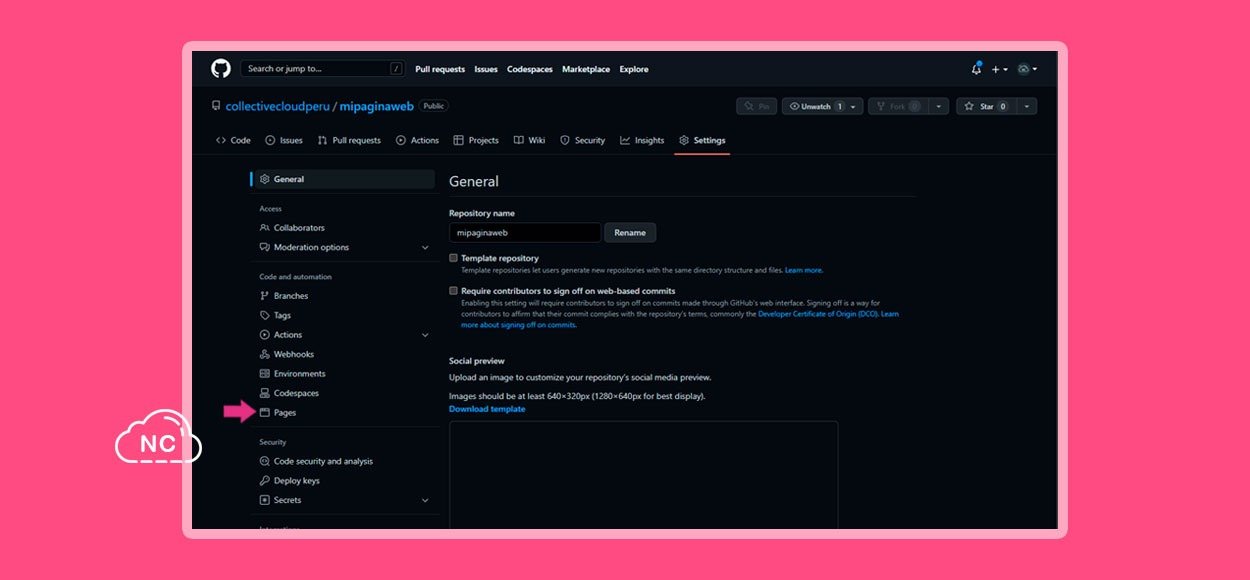Select the Settings tab
The image size is (1250, 580).
pos(702,140)
